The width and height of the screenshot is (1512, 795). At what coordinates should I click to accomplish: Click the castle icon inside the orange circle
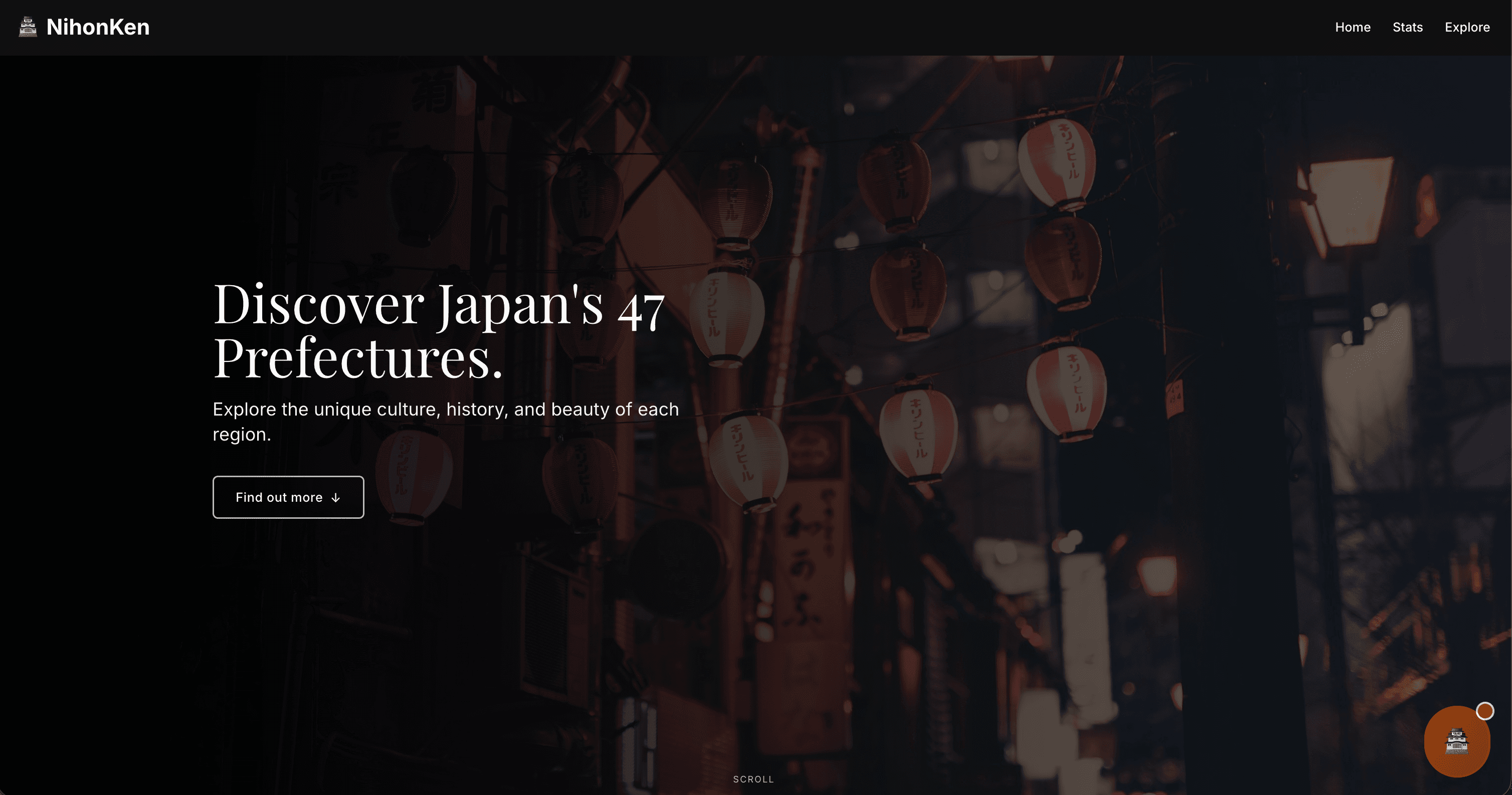tap(1457, 741)
